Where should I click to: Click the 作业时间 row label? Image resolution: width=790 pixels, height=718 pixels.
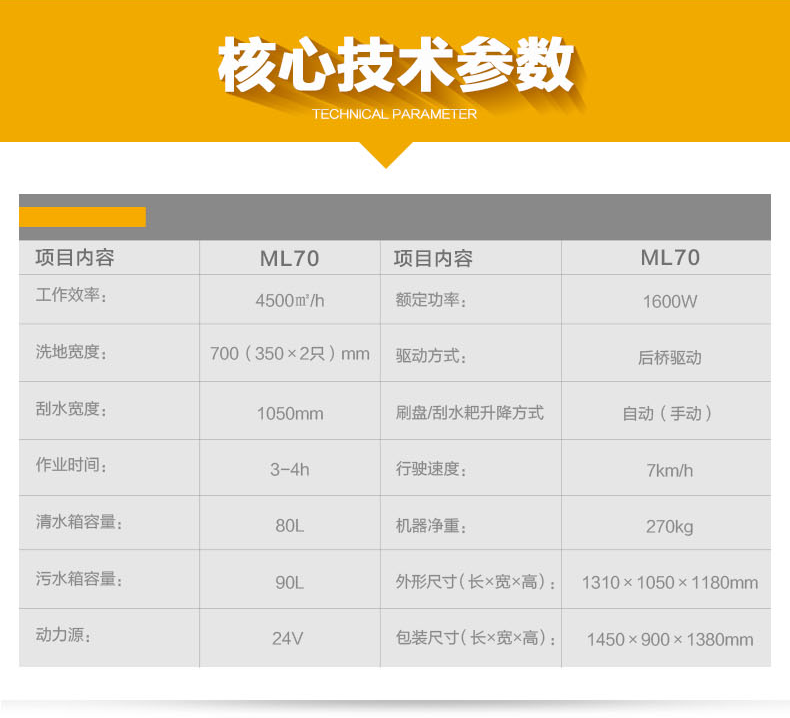pyautogui.click(x=71, y=466)
